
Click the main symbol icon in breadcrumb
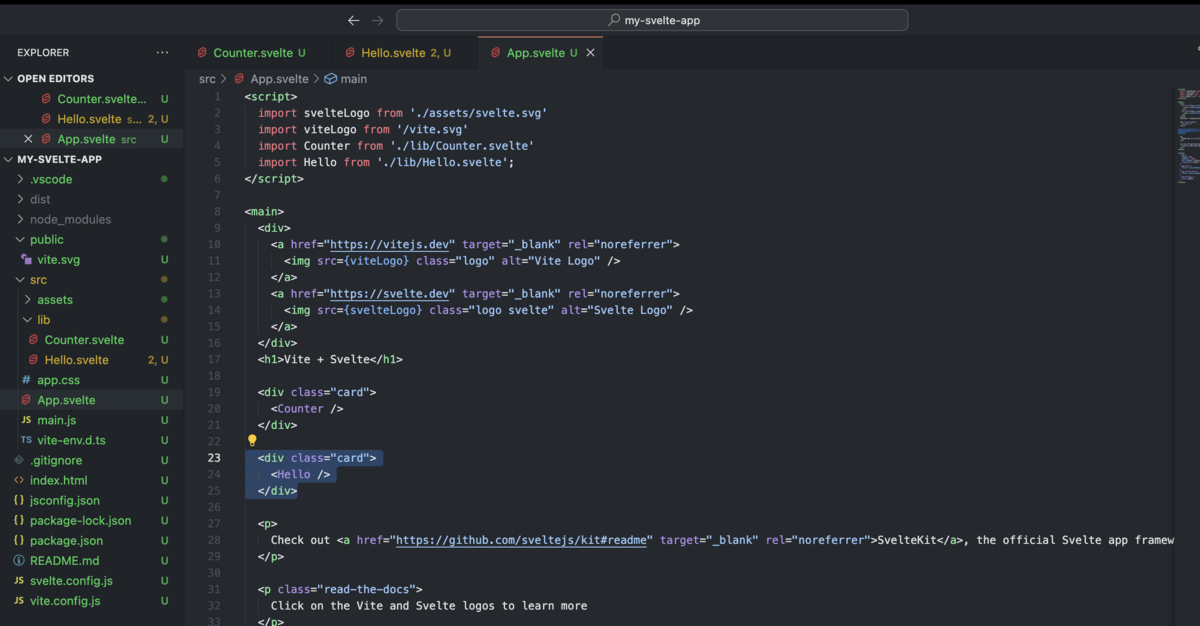[330, 79]
